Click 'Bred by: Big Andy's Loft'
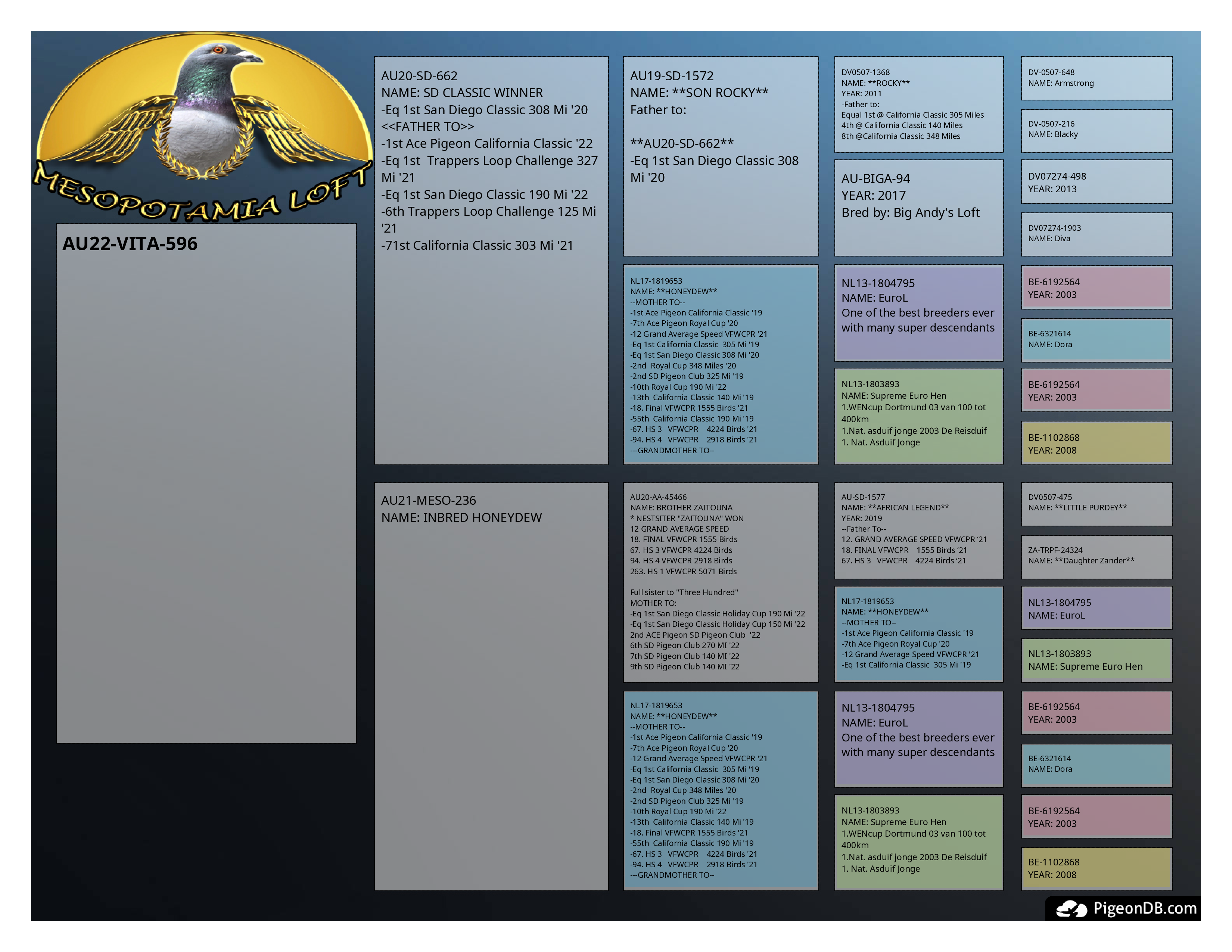Viewport: 1232px width, 952px height. [911, 213]
